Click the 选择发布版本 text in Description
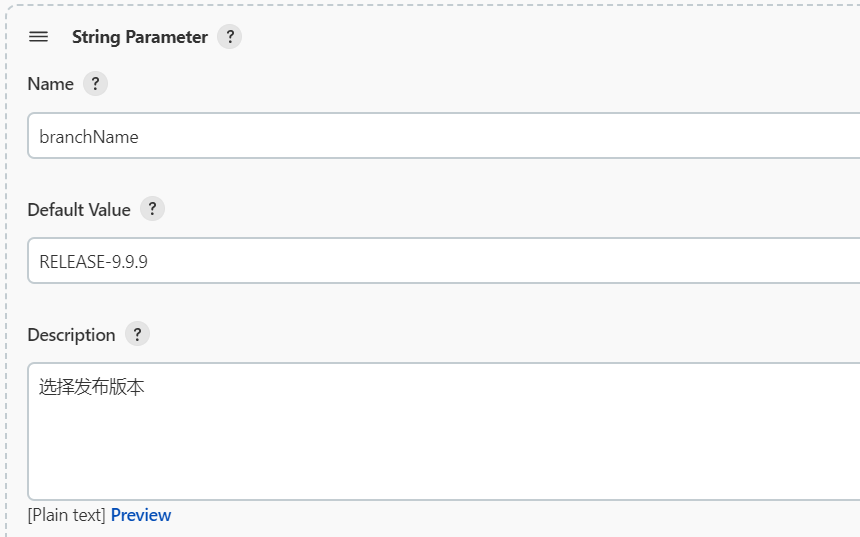Viewport: 860px width, 537px height. [92, 387]
